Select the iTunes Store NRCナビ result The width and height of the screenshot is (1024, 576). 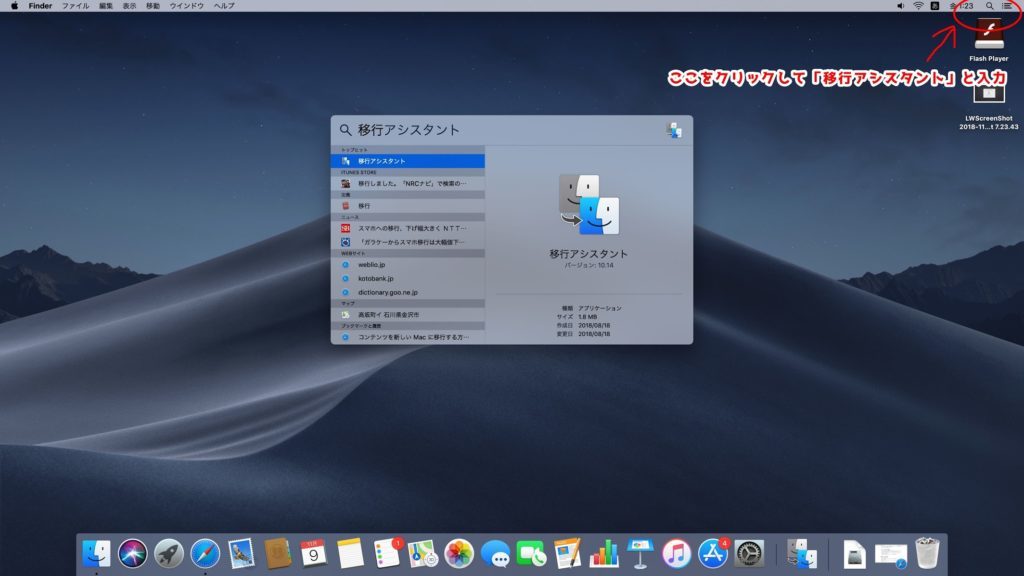(x=408, y=184)
